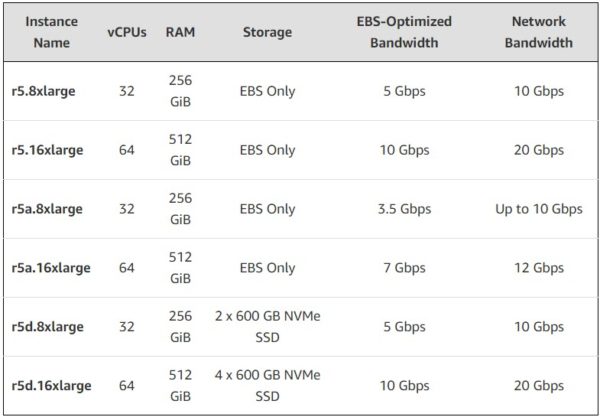This screenshot has height=417, width=600.
Task: Select the Storage column header
Action: point(267,32)
